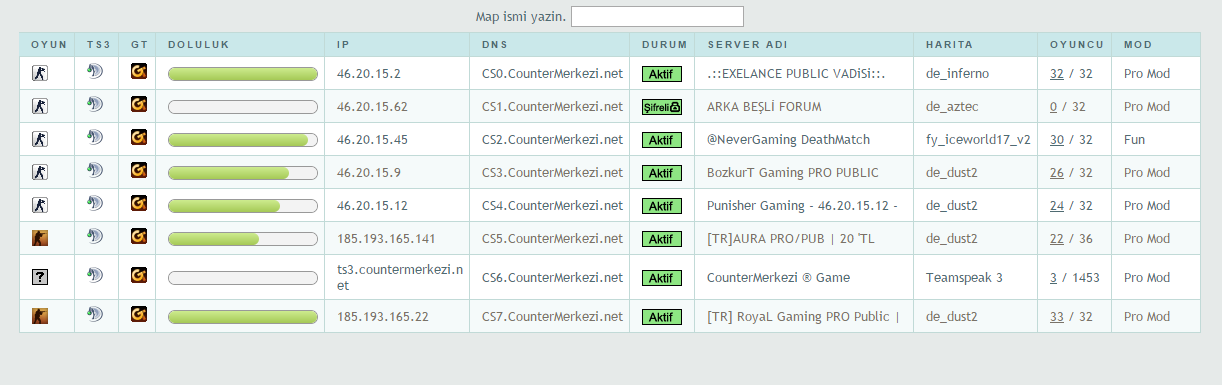
Task: Open GameTracker icon in 46.20.15.2 row
Action: [x=139, y=72]
